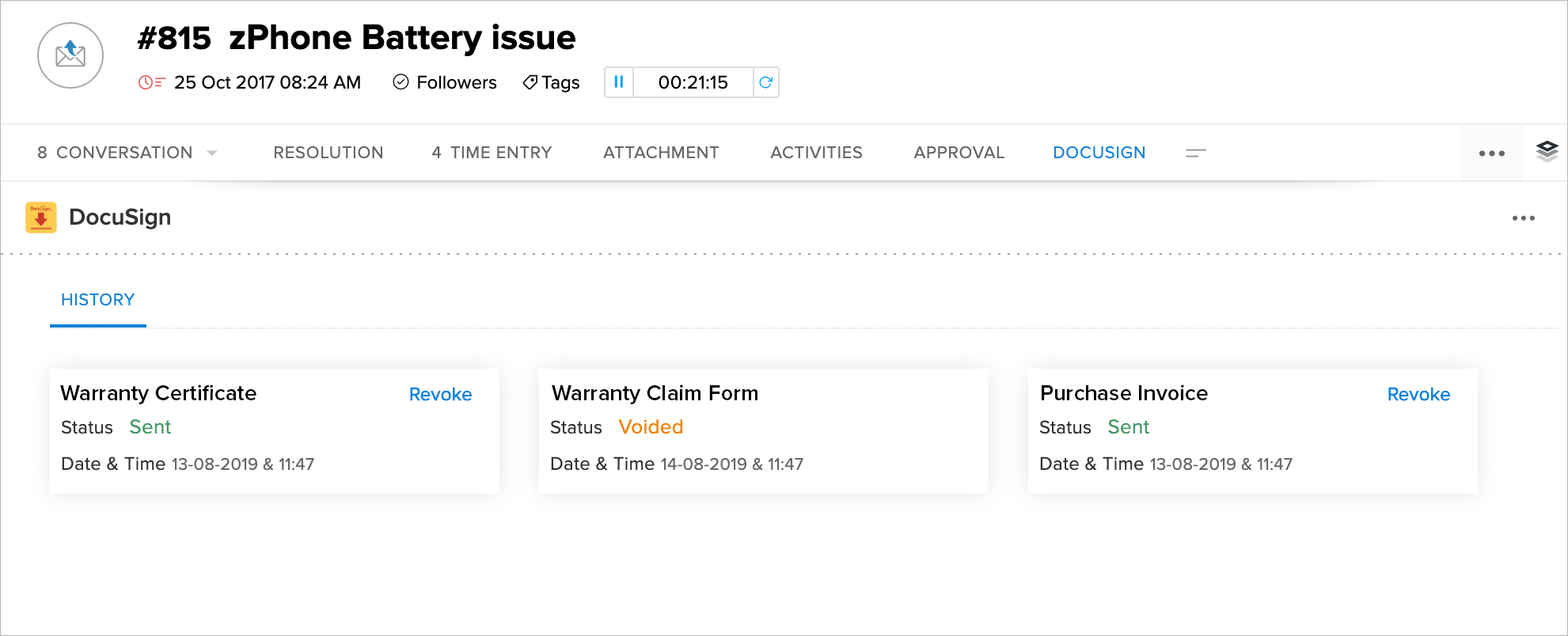Screen dimensions: 1568x636
Task: Open the Time Entry tab
Action: (492, 153)
